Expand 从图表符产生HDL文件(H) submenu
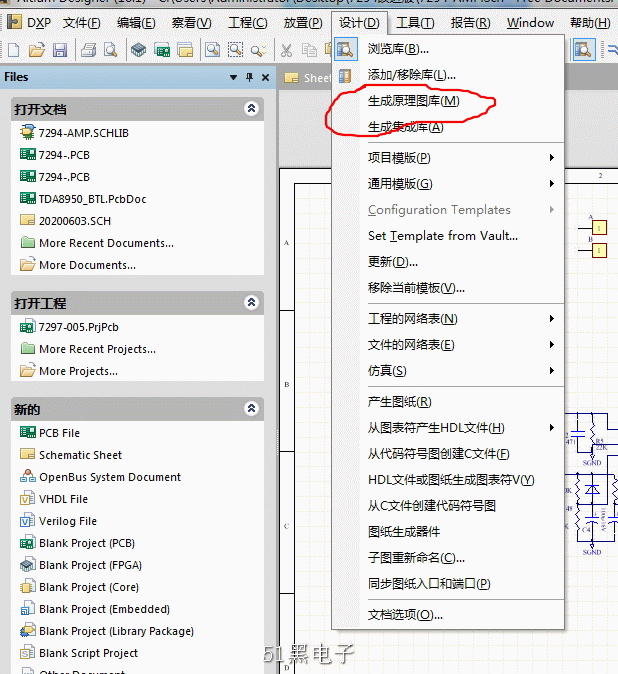This screenshot has height=674, width=618. tap(448, 428)
